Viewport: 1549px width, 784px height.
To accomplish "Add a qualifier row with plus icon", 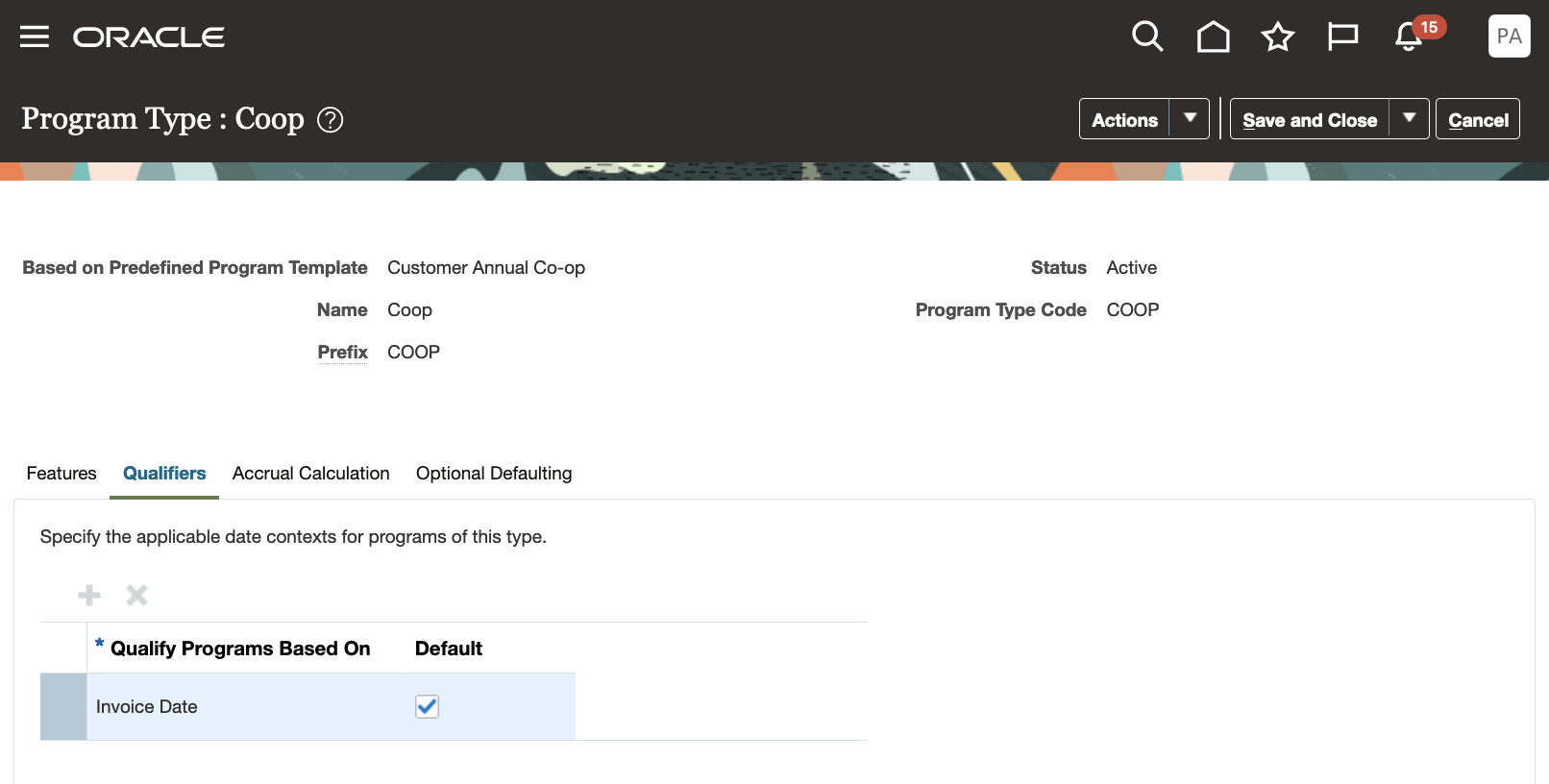I will (x=89, y=596).
